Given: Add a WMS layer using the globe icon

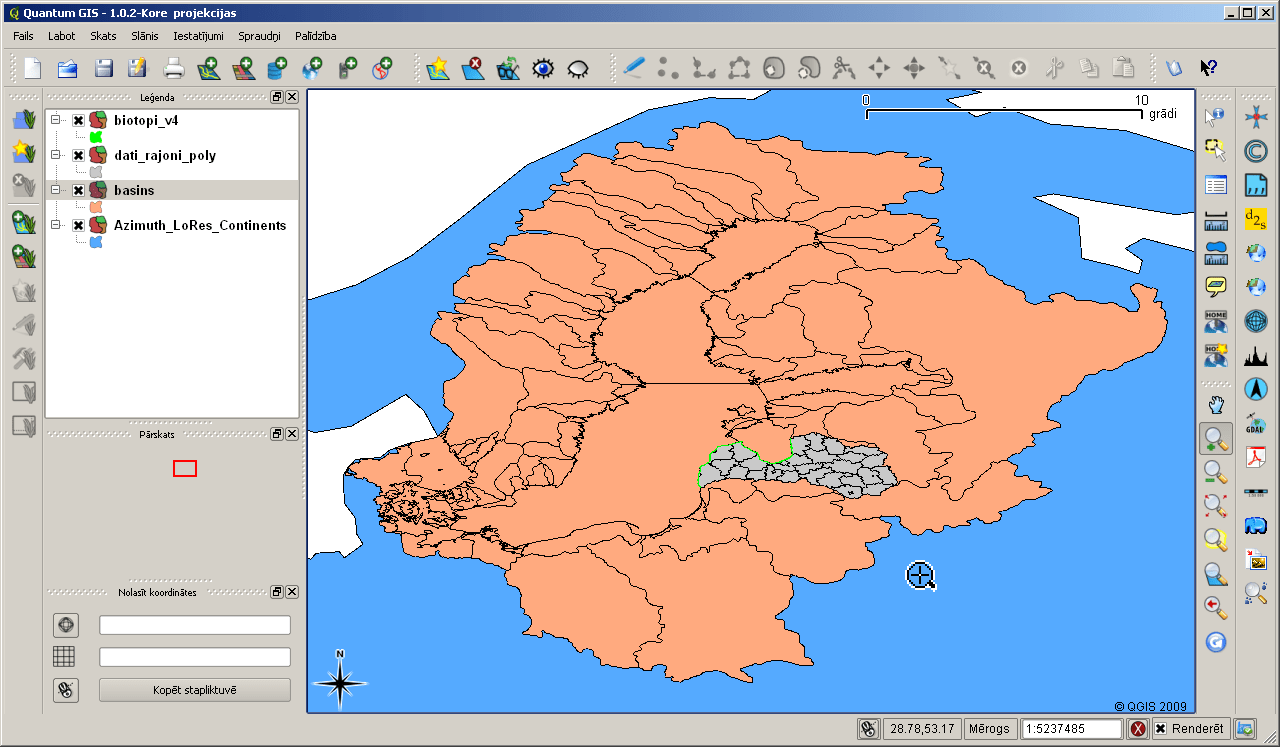Looking at the screenshot, I should (312, 68).
